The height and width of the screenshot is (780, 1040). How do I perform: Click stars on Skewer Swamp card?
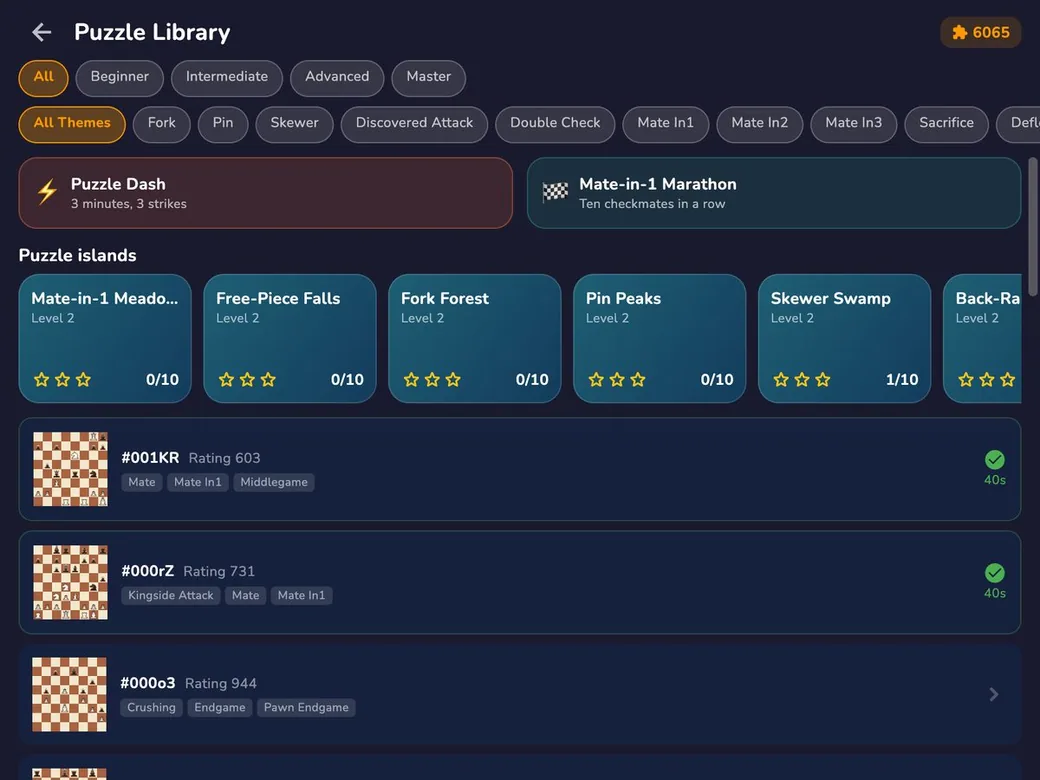pyautogui.click(x=802, y=379)
